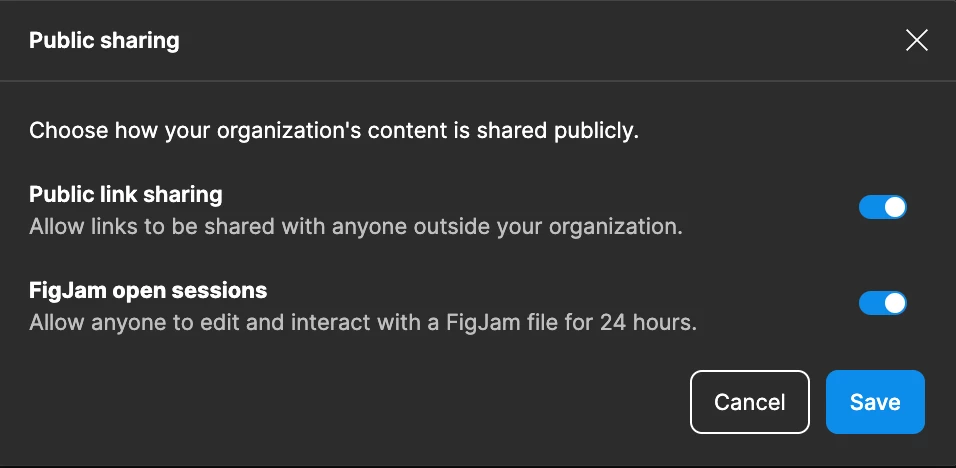Click the 'Allow links to be shared' description
Viewport: 956px width, 468px height.
[x=355, y=227]
